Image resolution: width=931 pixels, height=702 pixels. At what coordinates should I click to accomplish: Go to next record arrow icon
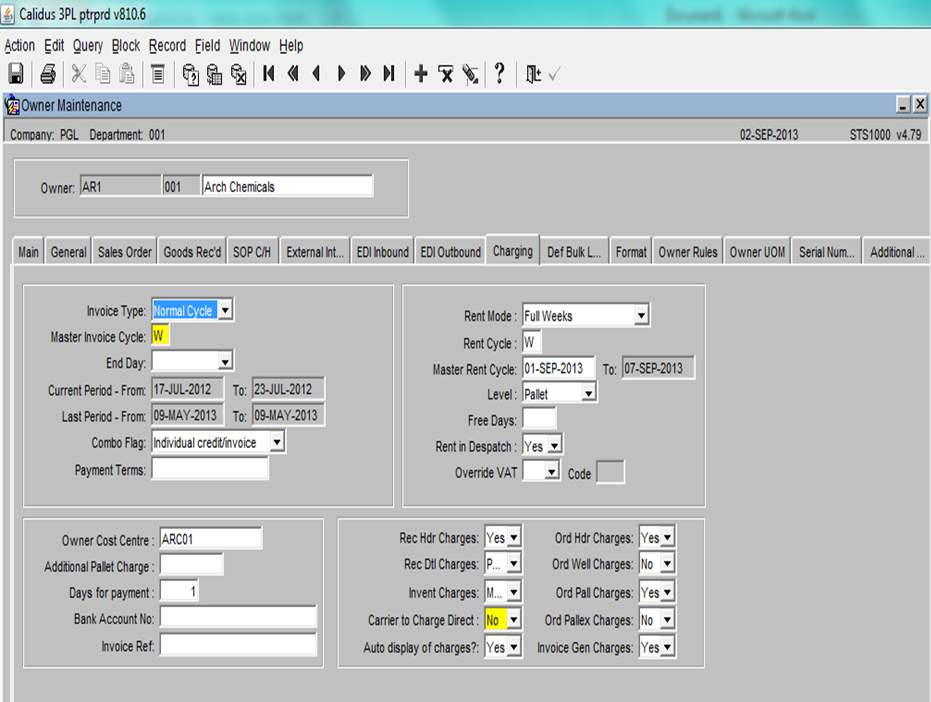[x=341, y=74]
